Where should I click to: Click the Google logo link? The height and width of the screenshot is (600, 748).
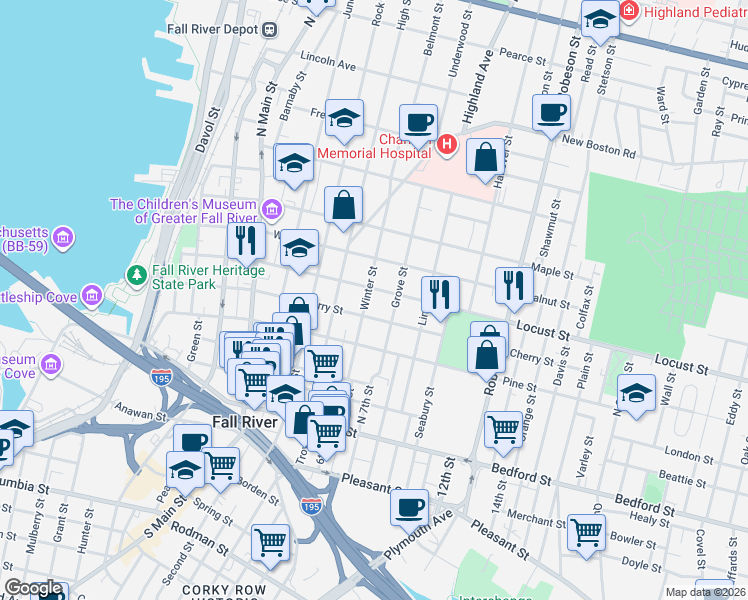33,588
